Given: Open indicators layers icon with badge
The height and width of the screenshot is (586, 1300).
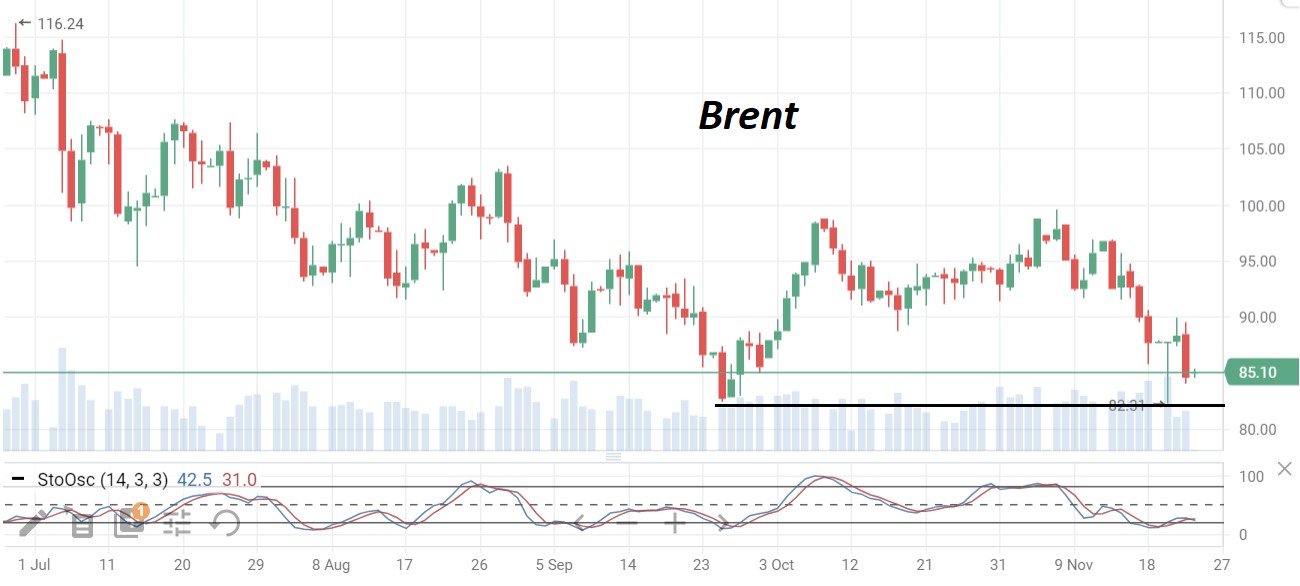Looking at the screenshot, I should point(128,521).
